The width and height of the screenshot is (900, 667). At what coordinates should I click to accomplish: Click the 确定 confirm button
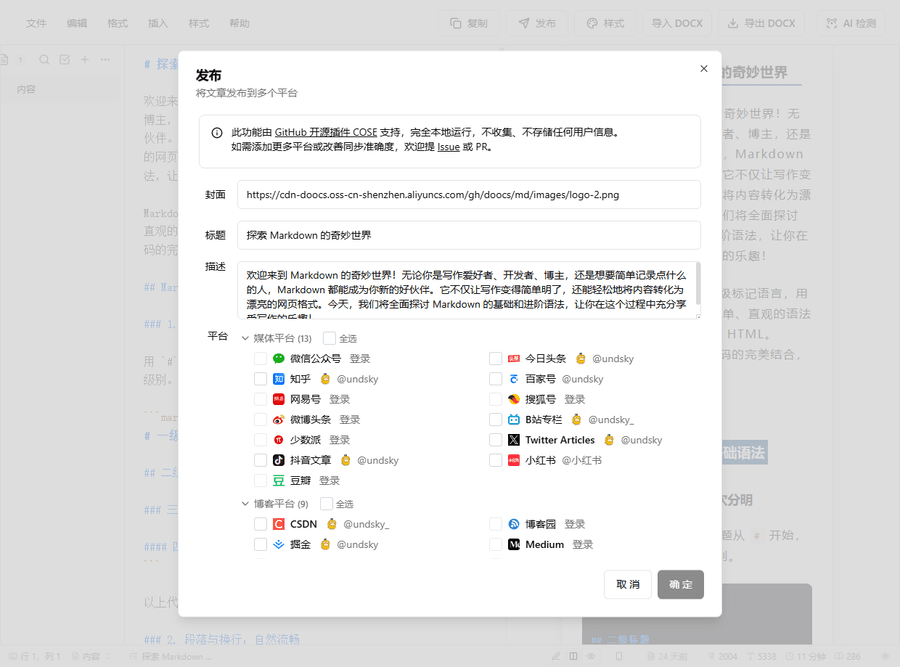point(681,584)
